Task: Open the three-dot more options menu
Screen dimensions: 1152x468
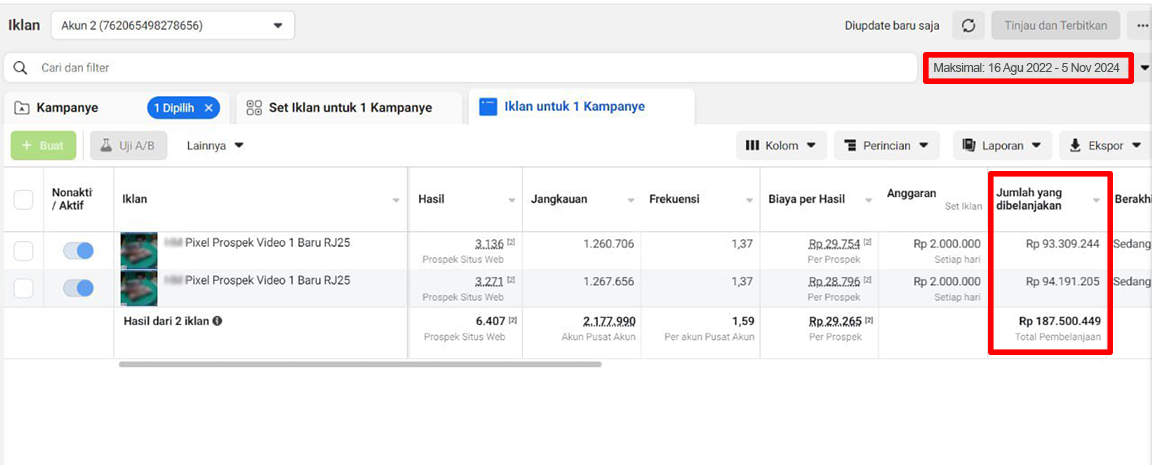Action: coord(1140,26)
